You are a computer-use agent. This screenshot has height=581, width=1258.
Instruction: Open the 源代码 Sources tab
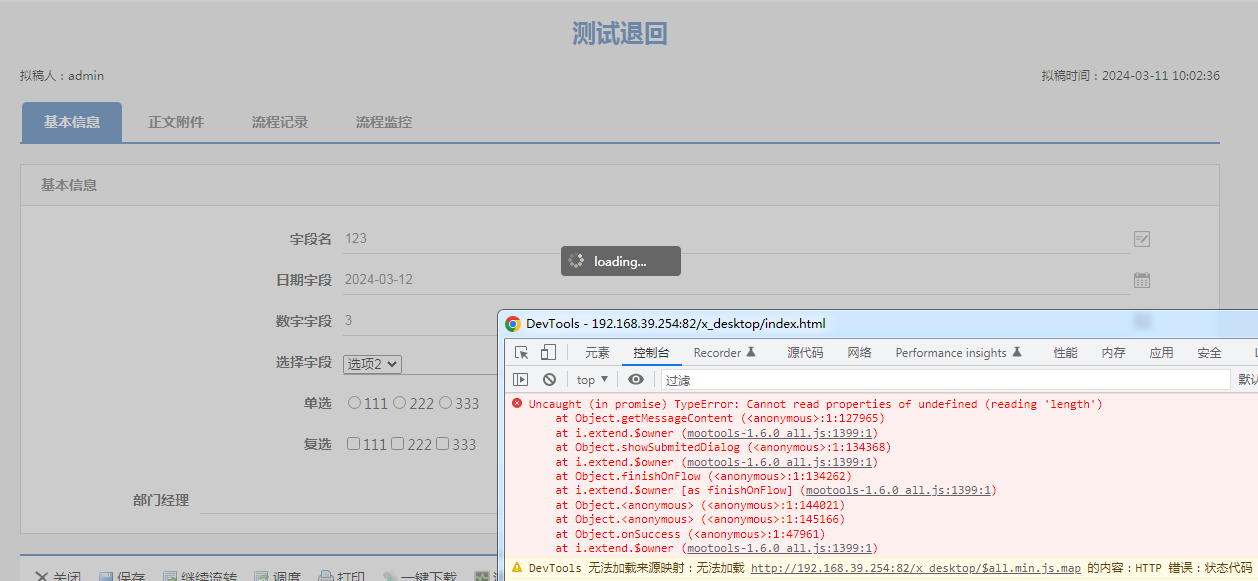[805, 353]
